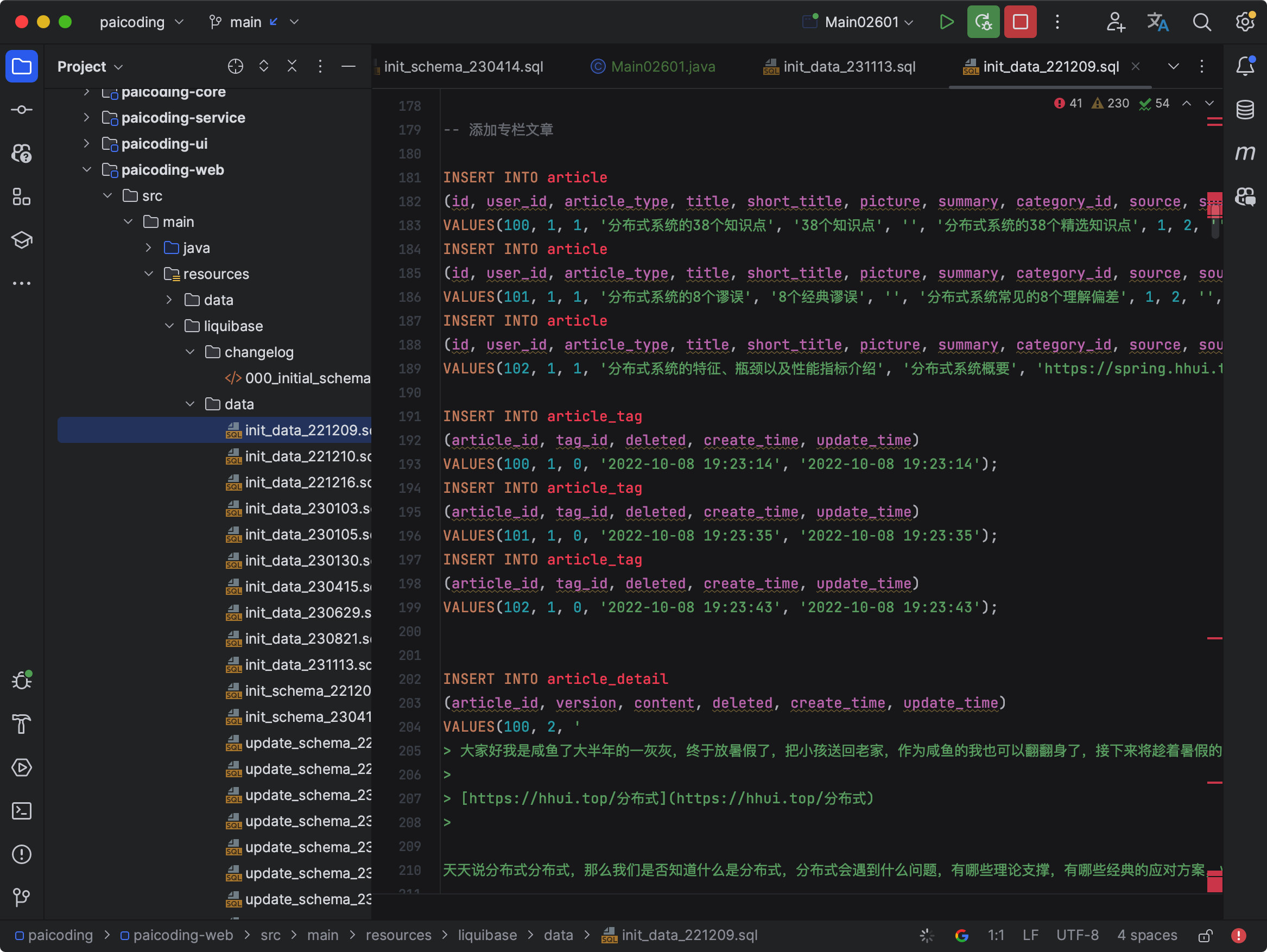Open the Main02601 run configuration dropdown
Viewport: 1267px width, 952px height.
point(861,22)
